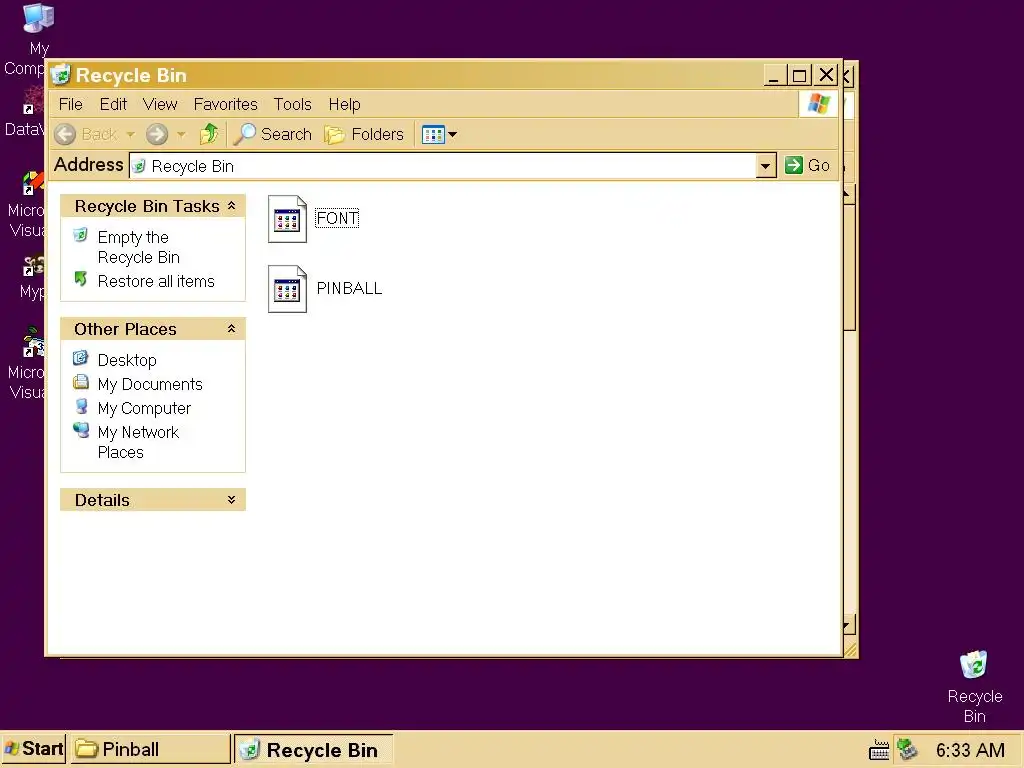The height and width of the screenshot is (768, 1024).
Task: Switch to Pinball taskbar button
Action: click(x=150, y=749)
